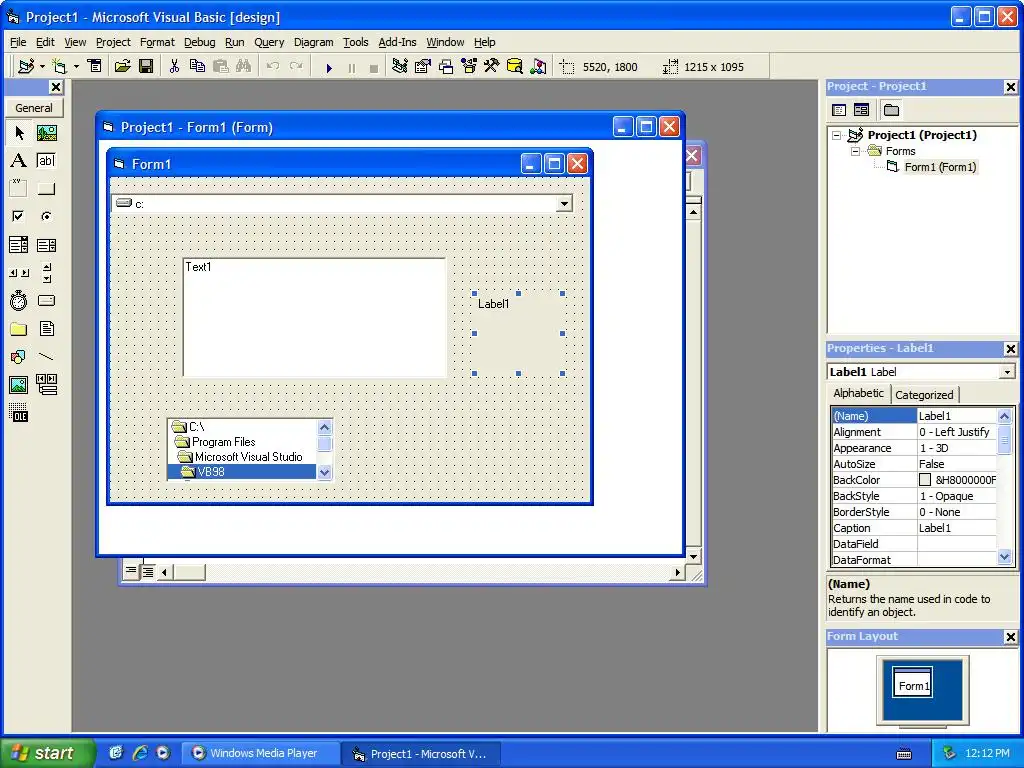Click Open Project toolbar icon
This screenshot has height=768, width=1024.
coord(123,66)
